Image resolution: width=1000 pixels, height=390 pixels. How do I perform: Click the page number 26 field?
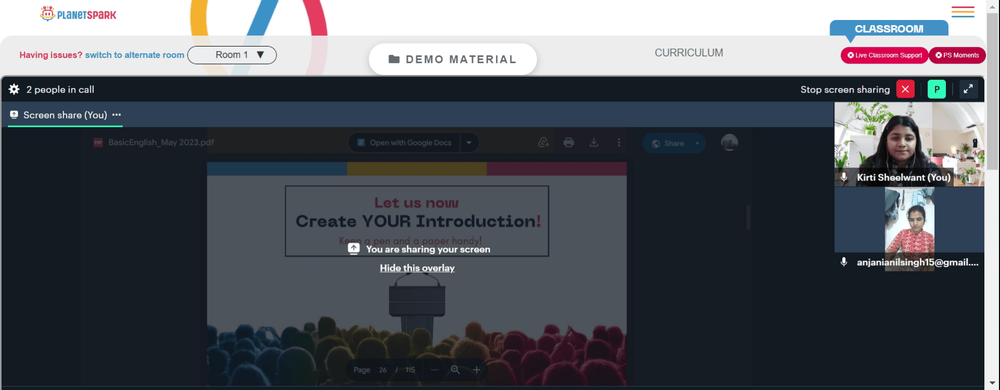[383, 370]
